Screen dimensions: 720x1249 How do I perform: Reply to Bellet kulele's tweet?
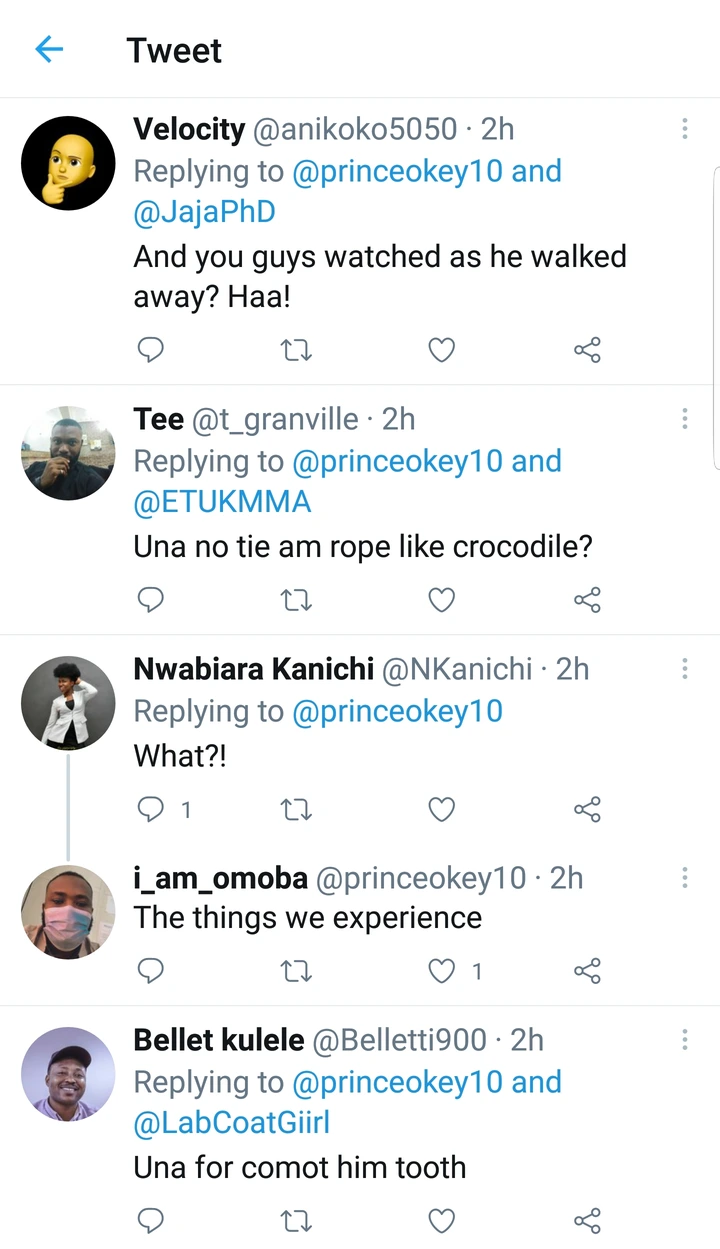(x=150, y=1220)
